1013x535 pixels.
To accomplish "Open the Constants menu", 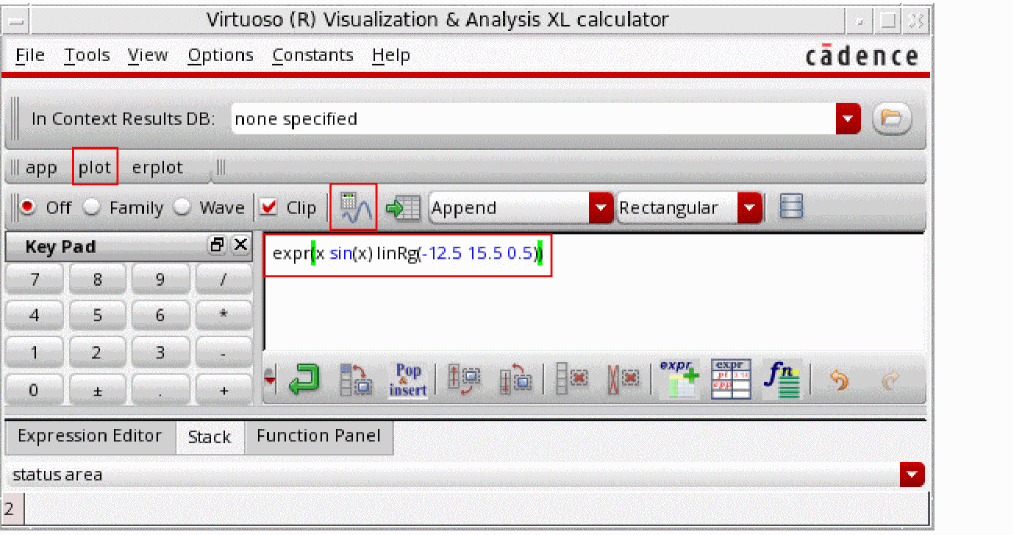I will click(313, 56).
